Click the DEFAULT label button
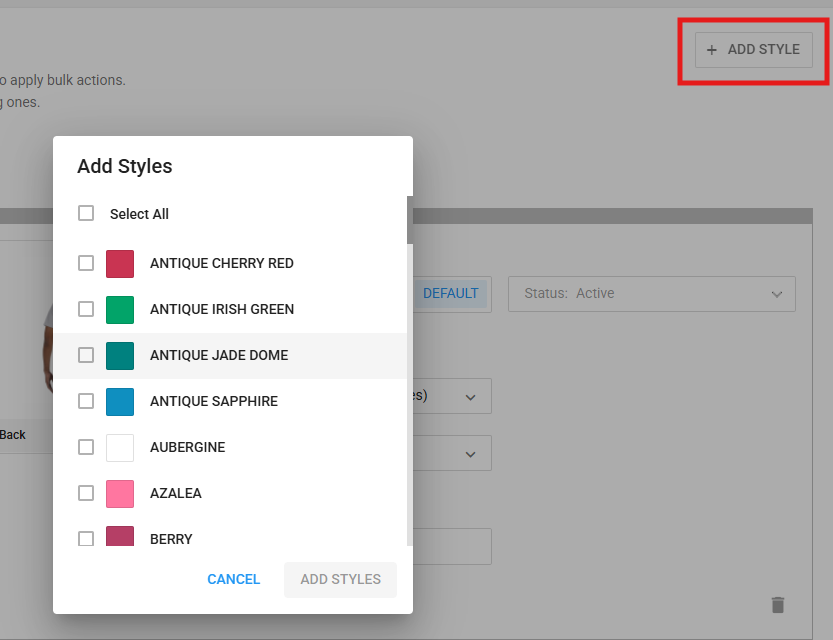This screenshot has width=833, height=640. [450, 294]
